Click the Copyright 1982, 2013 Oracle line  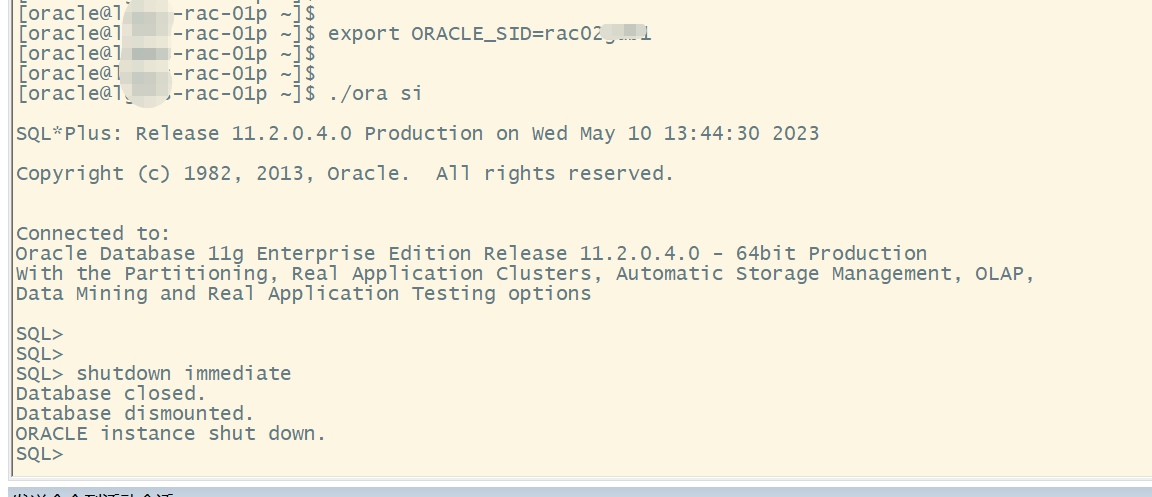tap(345, 174)
